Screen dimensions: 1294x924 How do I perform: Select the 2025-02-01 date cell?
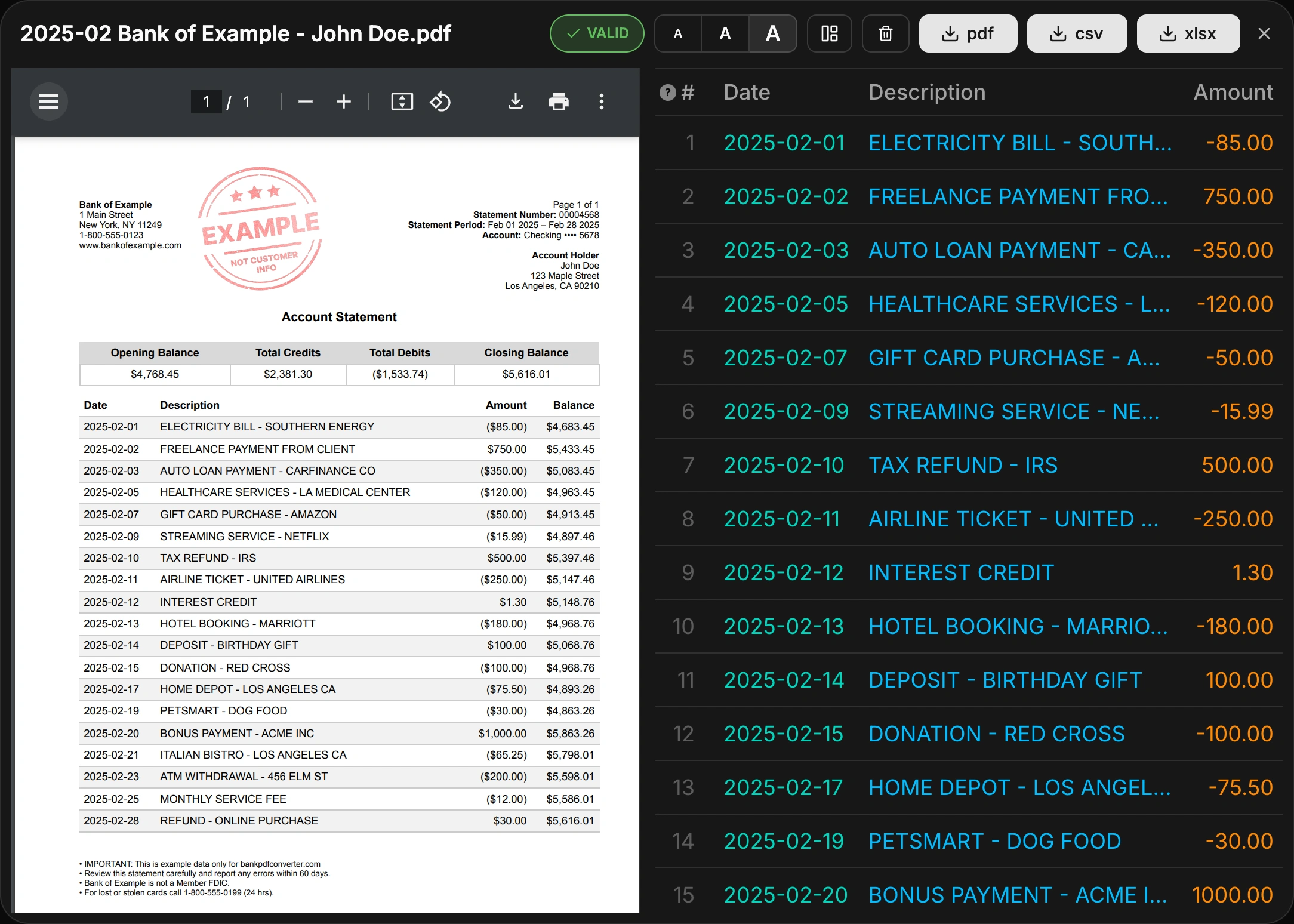[785, 143]
